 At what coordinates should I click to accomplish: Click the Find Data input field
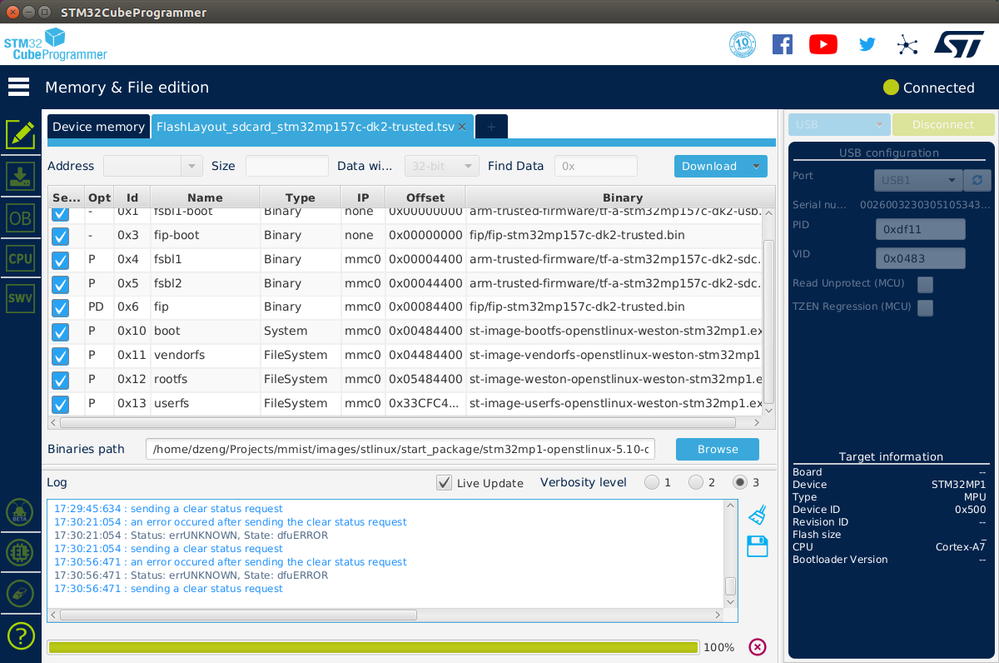[x=596, y=166]
